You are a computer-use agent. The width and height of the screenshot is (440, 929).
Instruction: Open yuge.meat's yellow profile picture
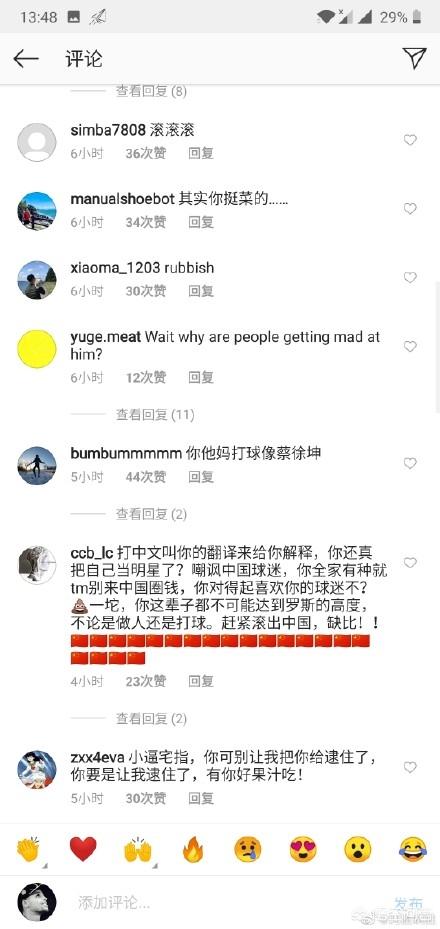coord(37,348)
